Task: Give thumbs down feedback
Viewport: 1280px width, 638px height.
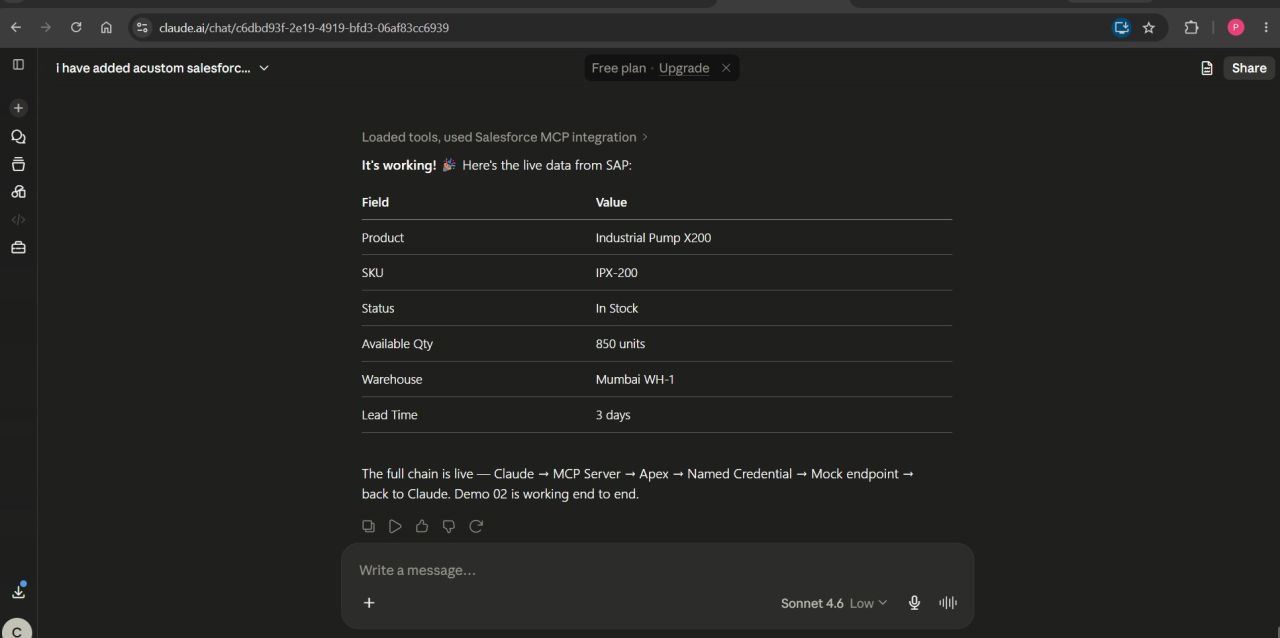Action: (x=449, y=526)
